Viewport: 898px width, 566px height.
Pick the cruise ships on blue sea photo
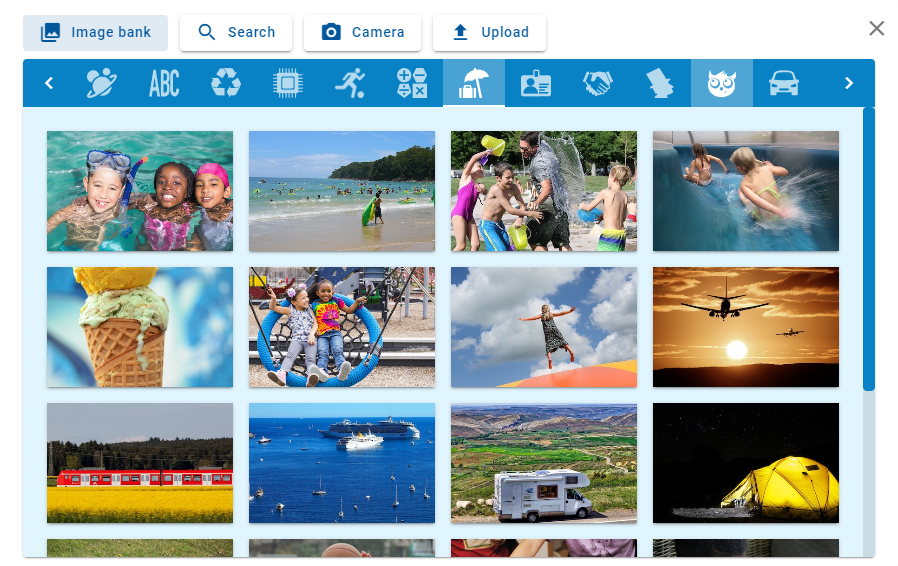pyautogui.click(x=342, y=463)
